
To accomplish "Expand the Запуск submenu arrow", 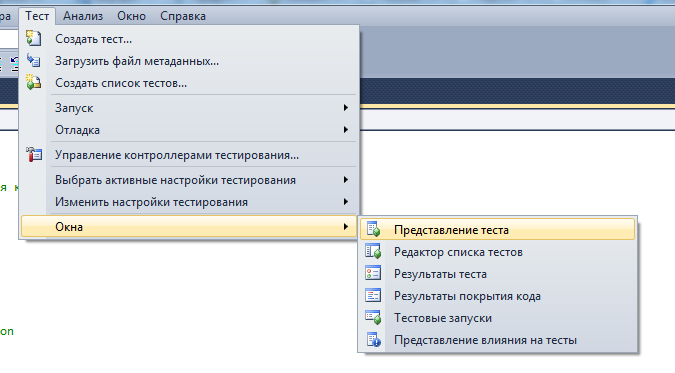I will 346,108.
